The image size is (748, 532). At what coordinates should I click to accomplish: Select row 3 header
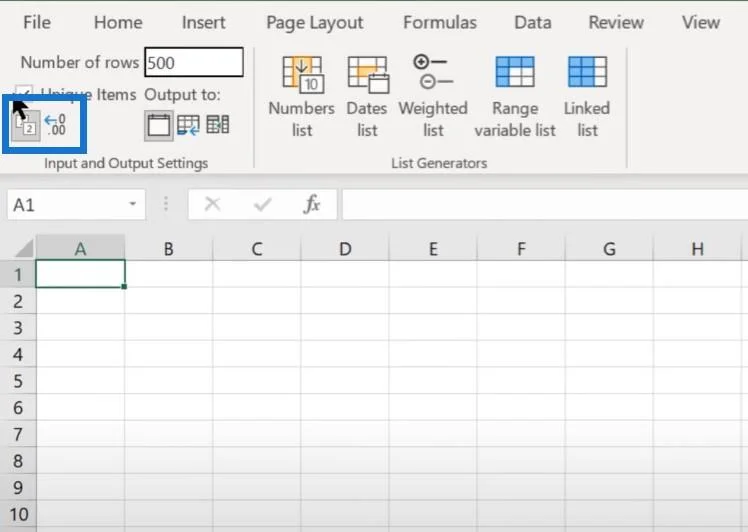[18, 328]
